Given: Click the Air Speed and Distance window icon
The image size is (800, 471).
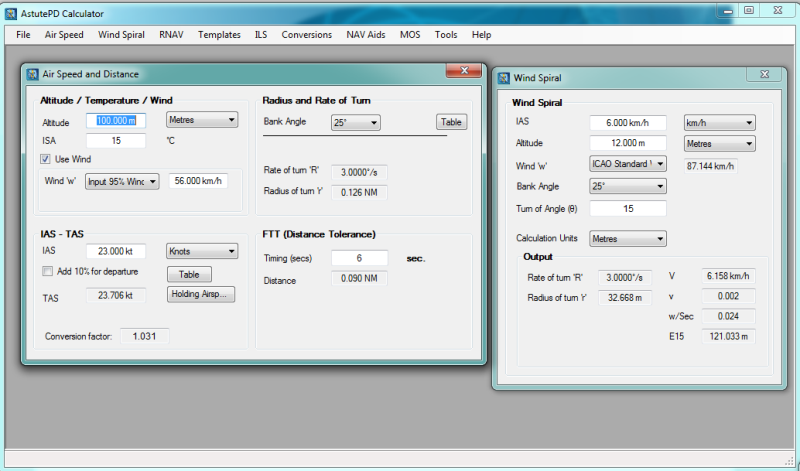Looking at the screenshot, I should click(33, 75).
